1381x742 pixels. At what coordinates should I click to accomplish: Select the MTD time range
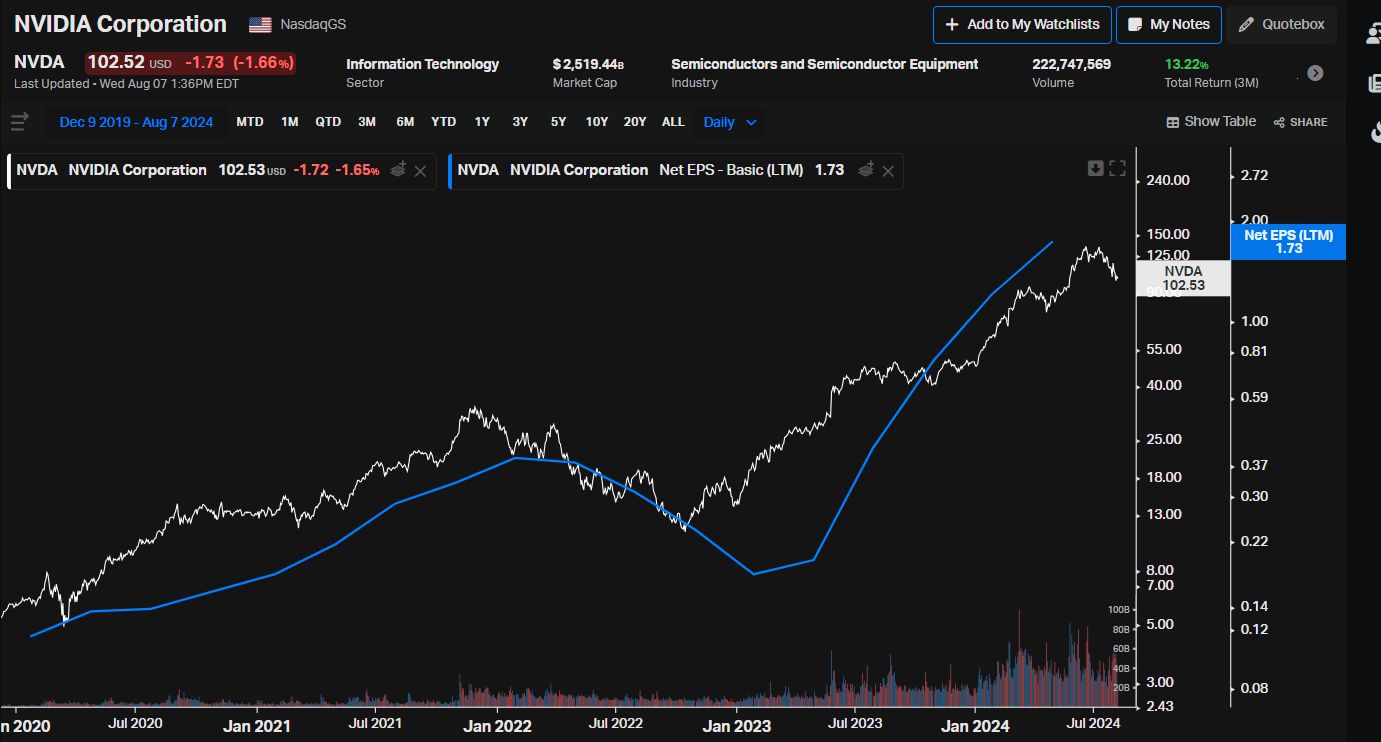250,122
